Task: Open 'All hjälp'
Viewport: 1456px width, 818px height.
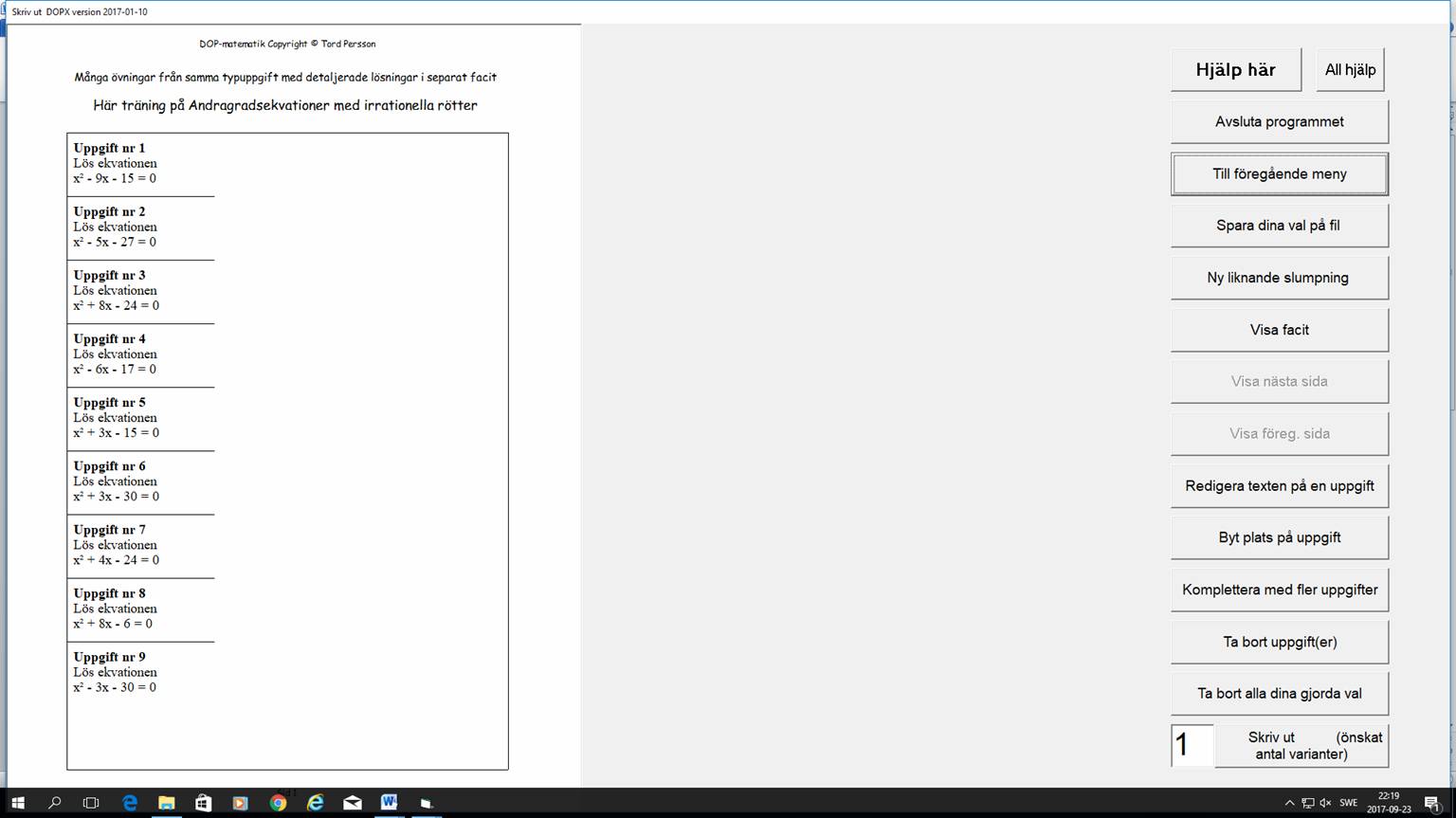Action: point(1350,70)
